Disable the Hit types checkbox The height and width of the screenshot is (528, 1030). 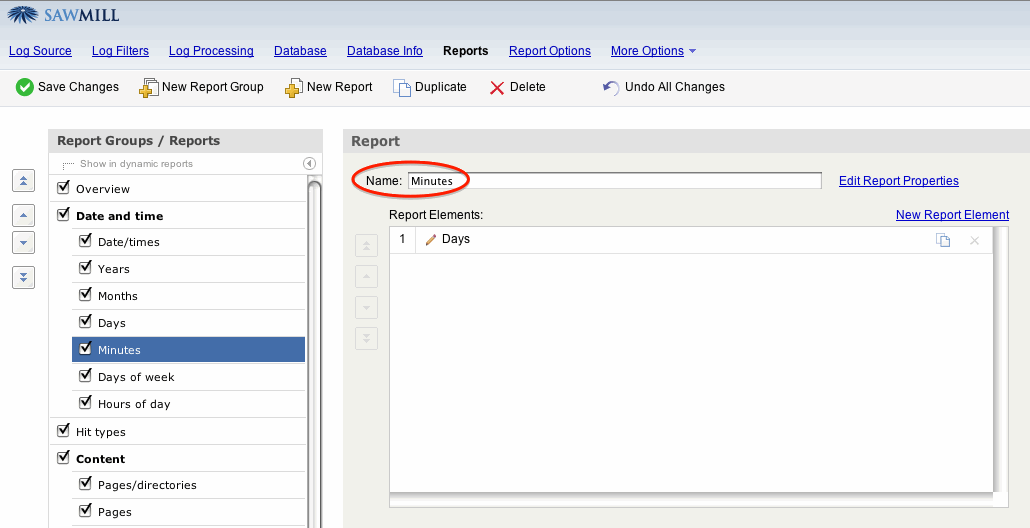64,431
